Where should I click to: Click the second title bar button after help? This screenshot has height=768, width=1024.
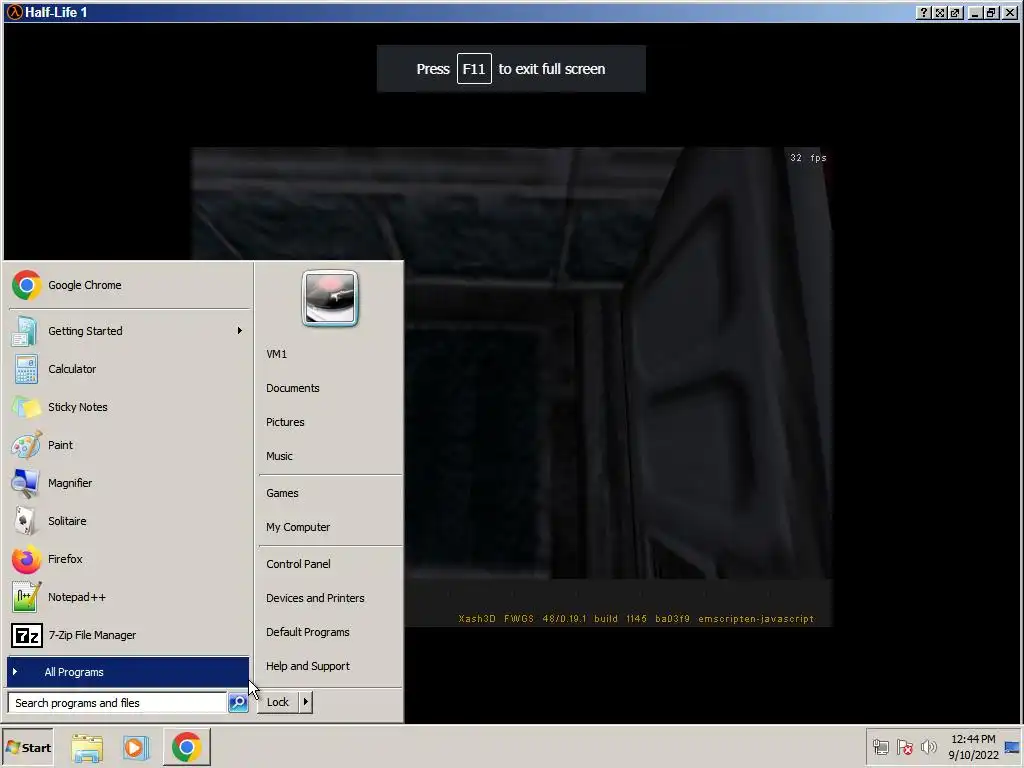point(940,12)
